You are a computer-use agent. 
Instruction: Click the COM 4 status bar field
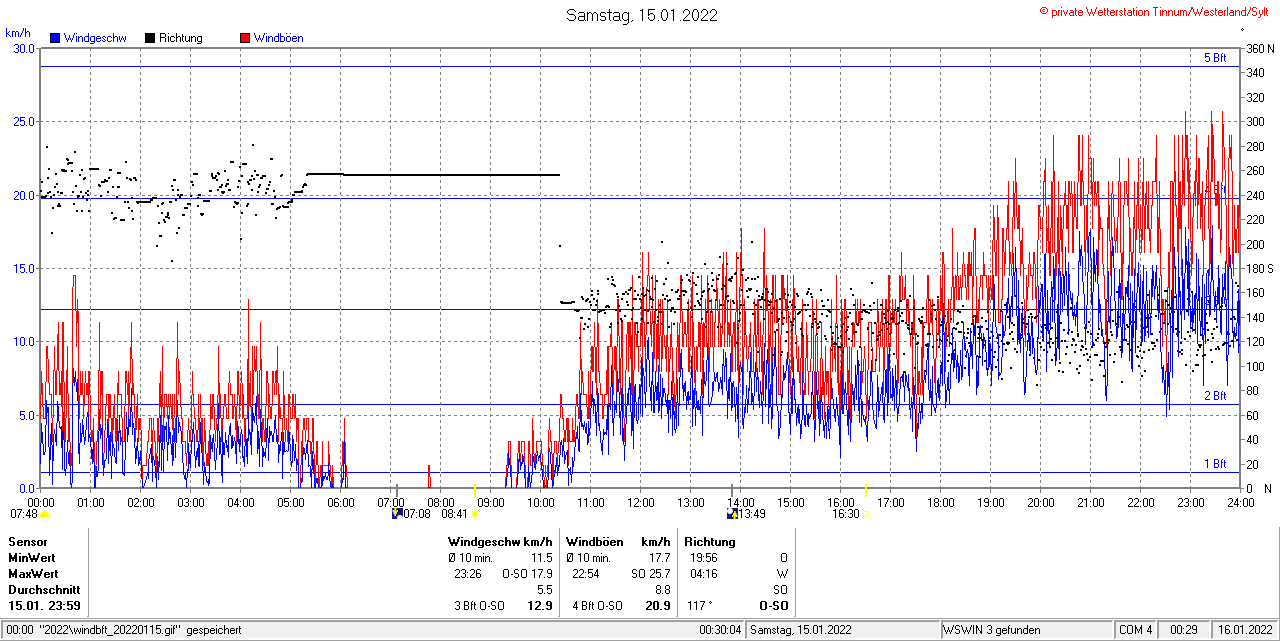click(x=1136, y=630)
